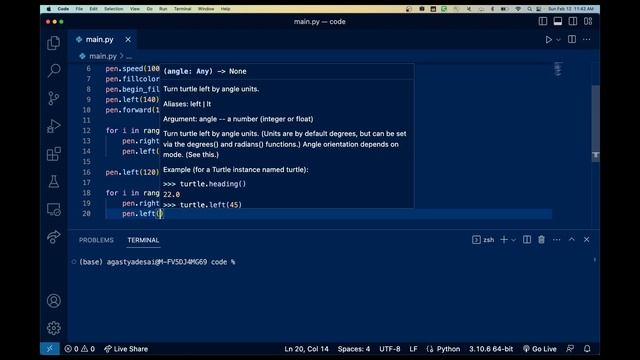Image resolution: width=640 pixels, height=360 pixels.
Task: Open macOS Wi-Fi menu bar icon
Action: point(518,9)
